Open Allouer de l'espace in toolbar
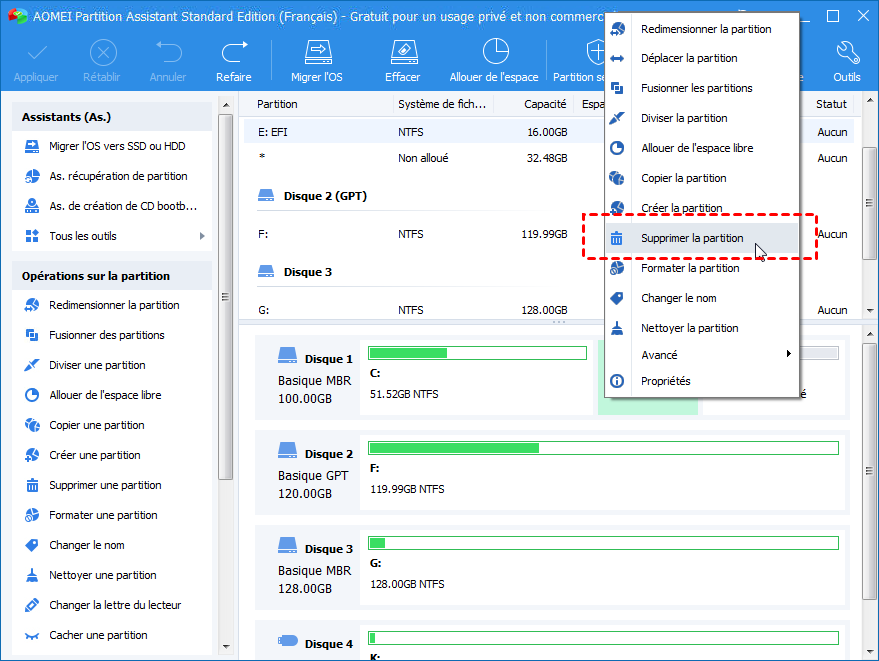The height and width of the screenshot is (661, 879). pos(494,62)
